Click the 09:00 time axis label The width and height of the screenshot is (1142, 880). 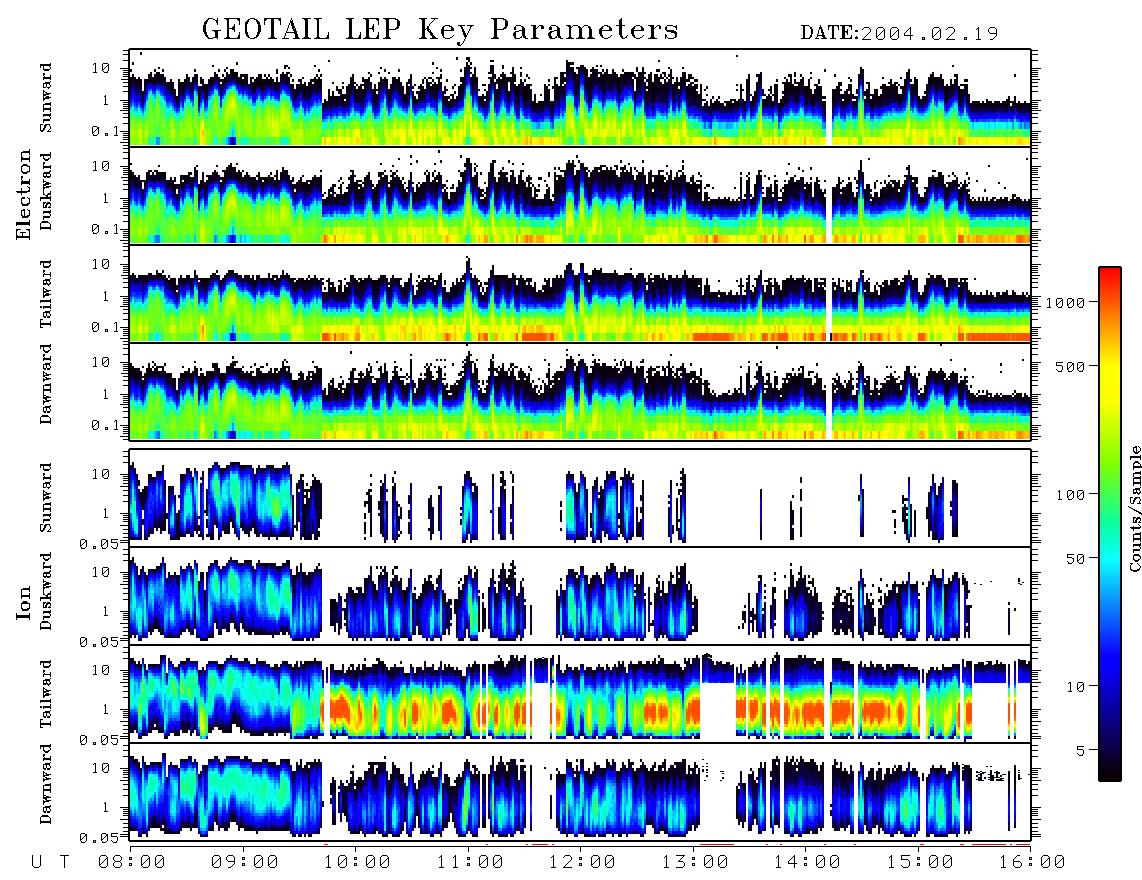coord(245,862)
